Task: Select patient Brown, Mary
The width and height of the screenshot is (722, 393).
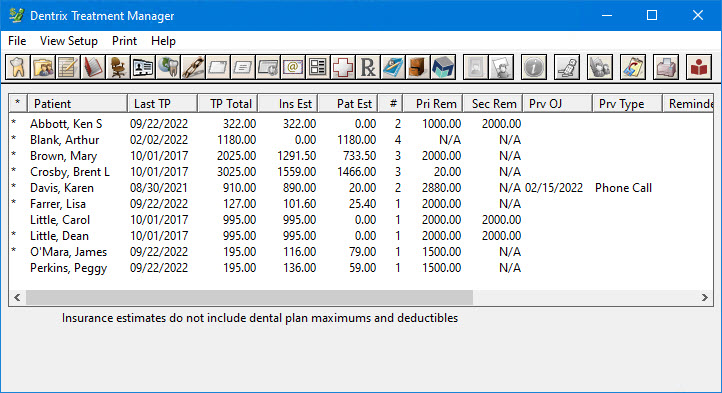Action: pos(64,156)
